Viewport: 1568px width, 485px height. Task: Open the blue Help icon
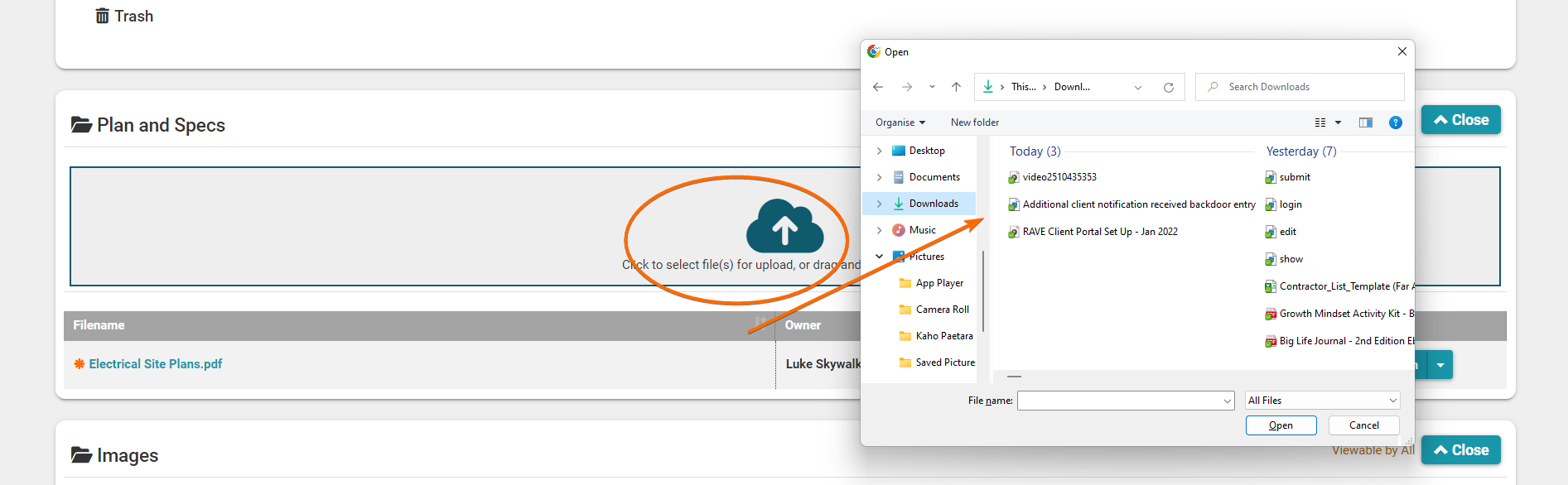pyautogui.click(x=1396, y=122)
